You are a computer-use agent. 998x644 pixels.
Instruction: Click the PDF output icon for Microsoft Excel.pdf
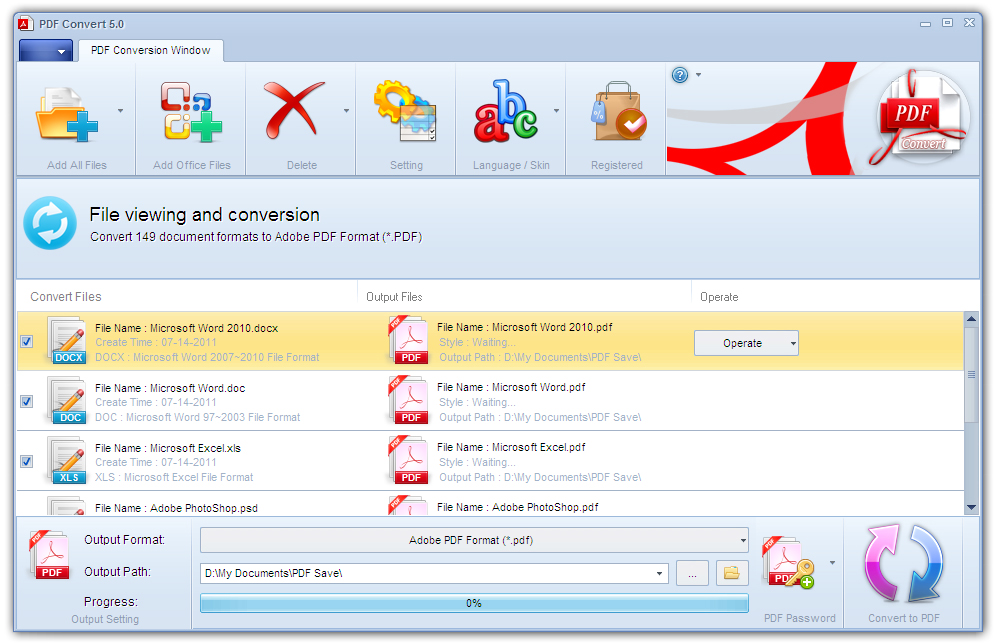tap(409, 461)
